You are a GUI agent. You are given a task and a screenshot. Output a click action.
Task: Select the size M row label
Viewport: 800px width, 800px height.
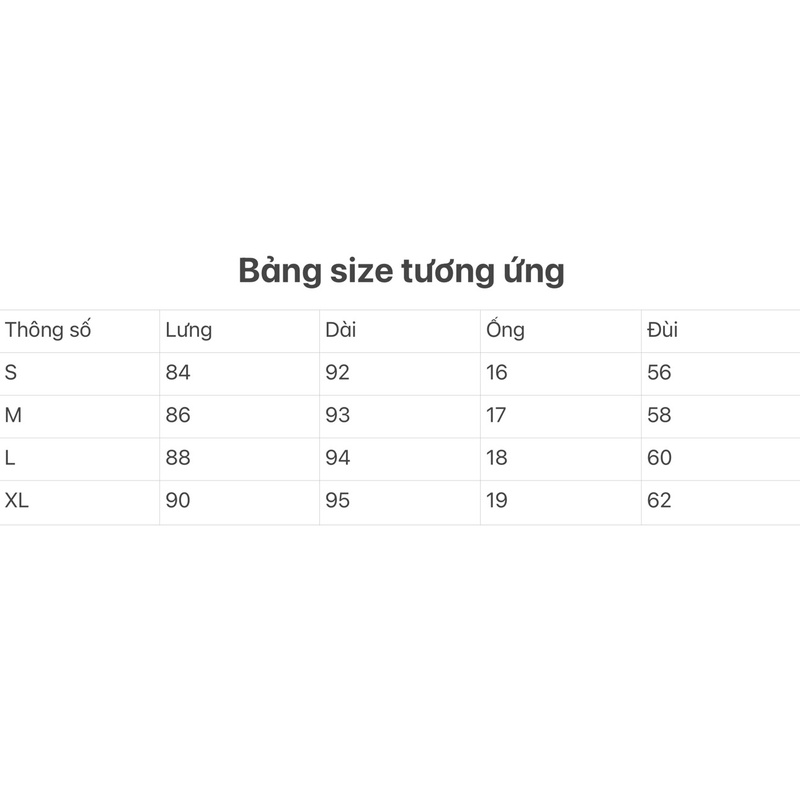(13, 415)
